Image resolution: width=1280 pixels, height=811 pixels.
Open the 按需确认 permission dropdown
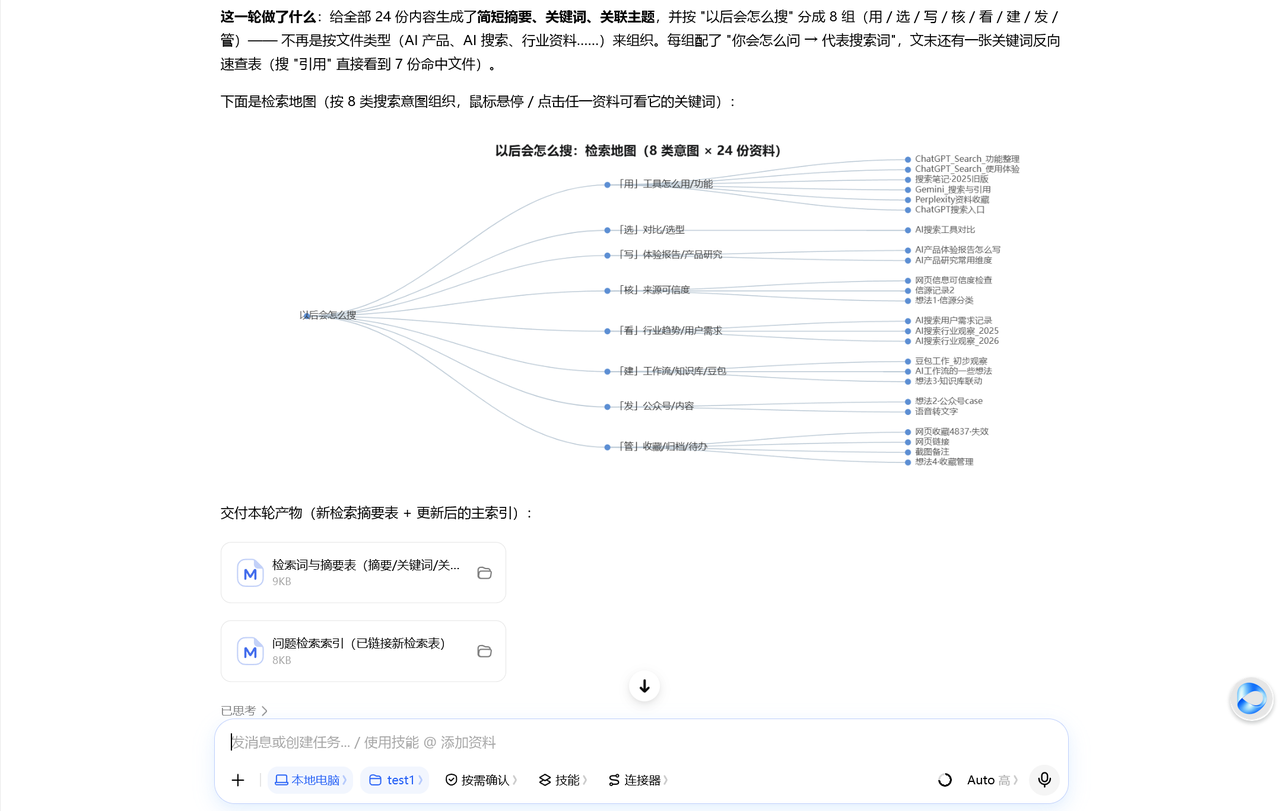coord(481,780)
